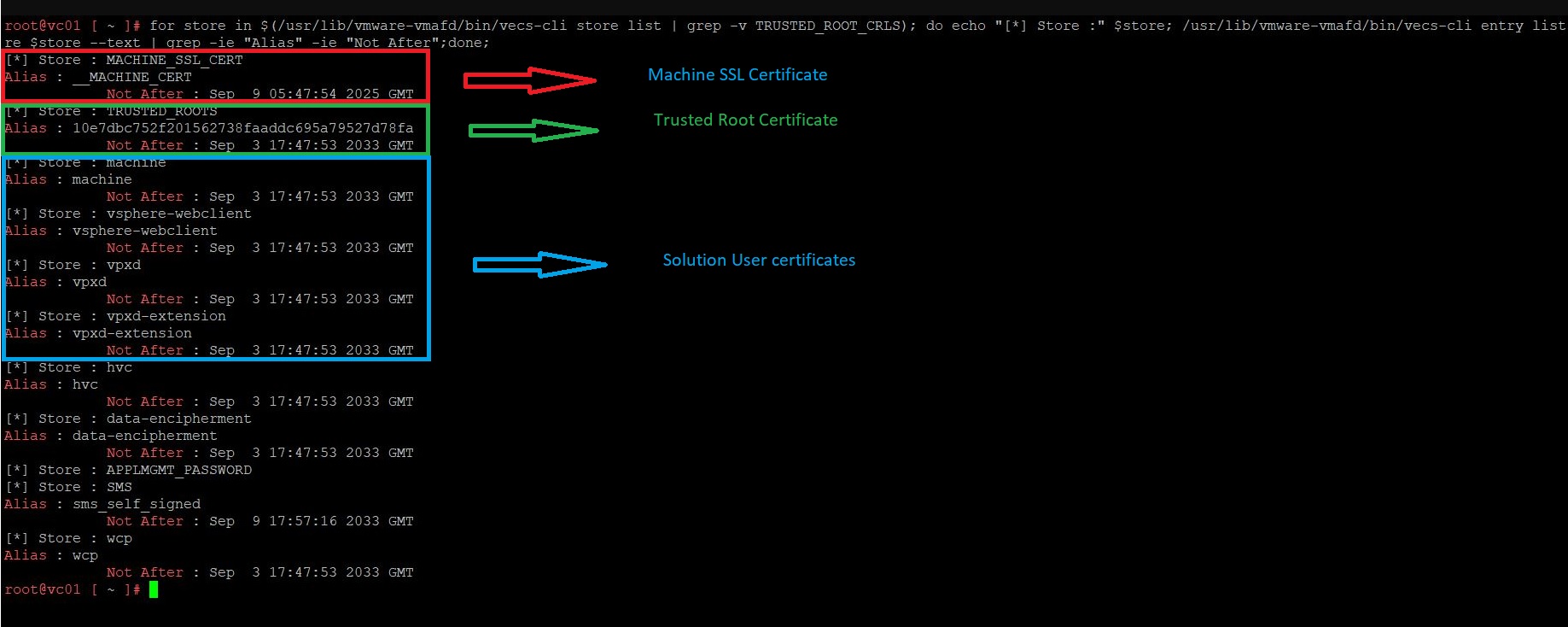
Task: Click the 'Alias : machine' line
Action: point(68,179)
